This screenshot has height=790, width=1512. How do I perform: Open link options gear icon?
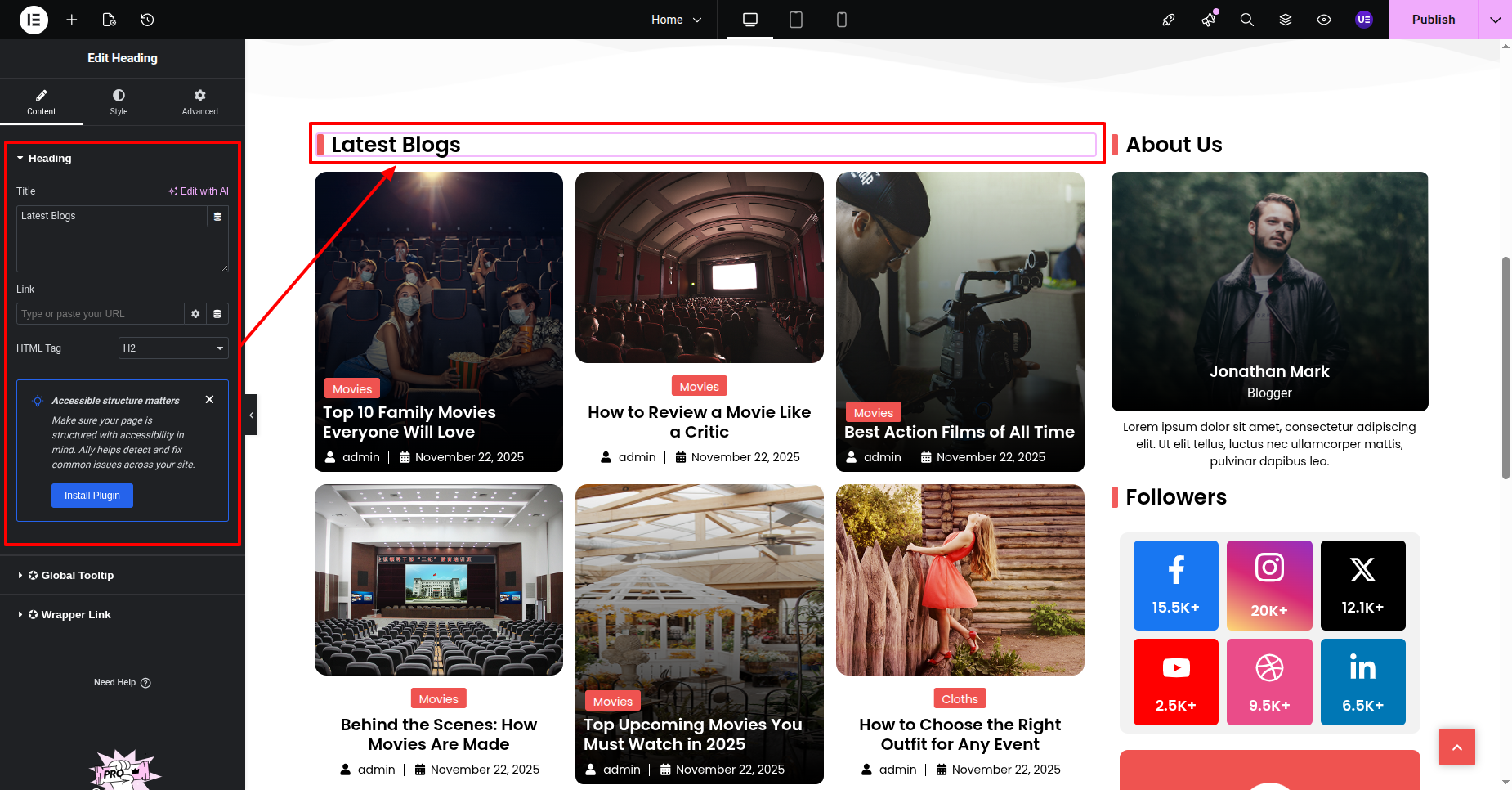point(195,314)
